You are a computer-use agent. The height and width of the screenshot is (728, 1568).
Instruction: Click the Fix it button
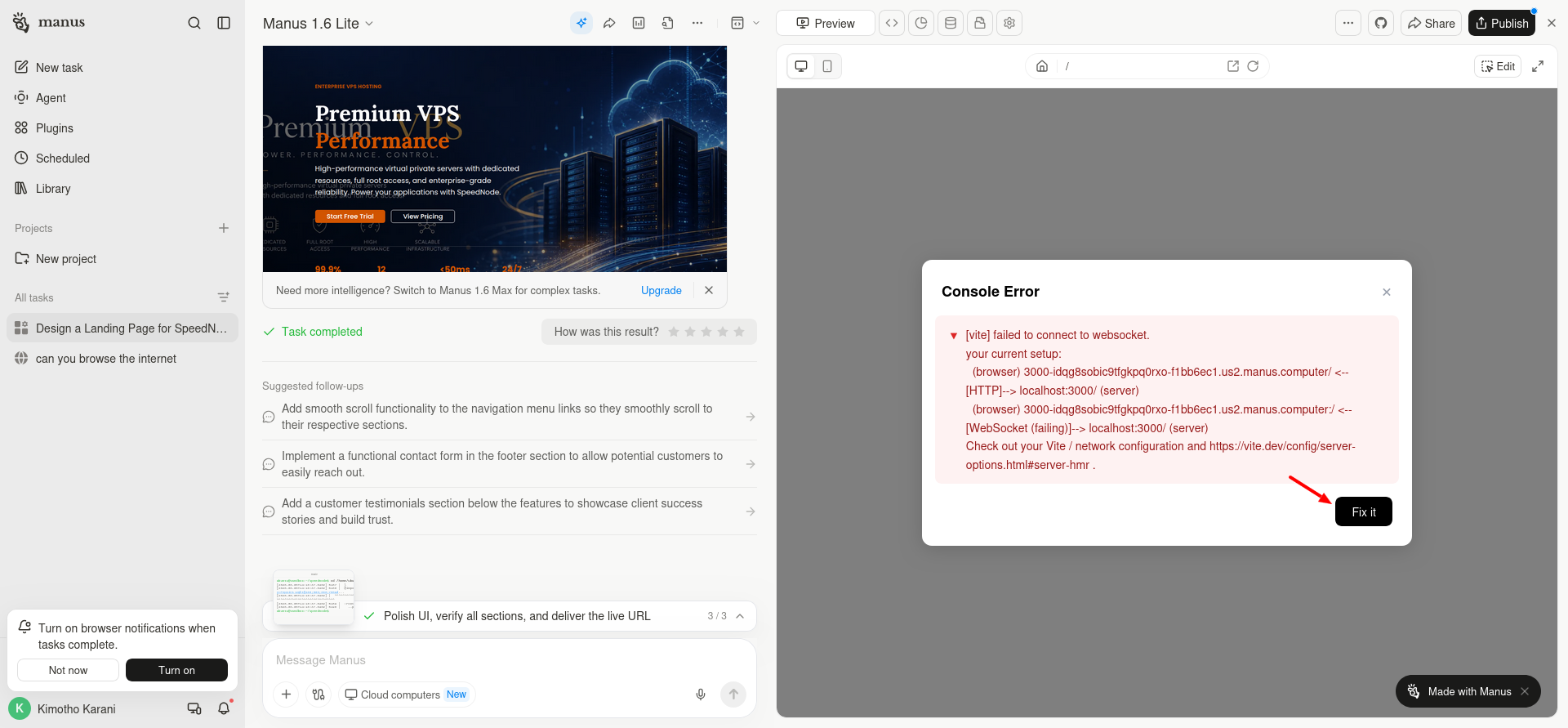point(1364,511)
